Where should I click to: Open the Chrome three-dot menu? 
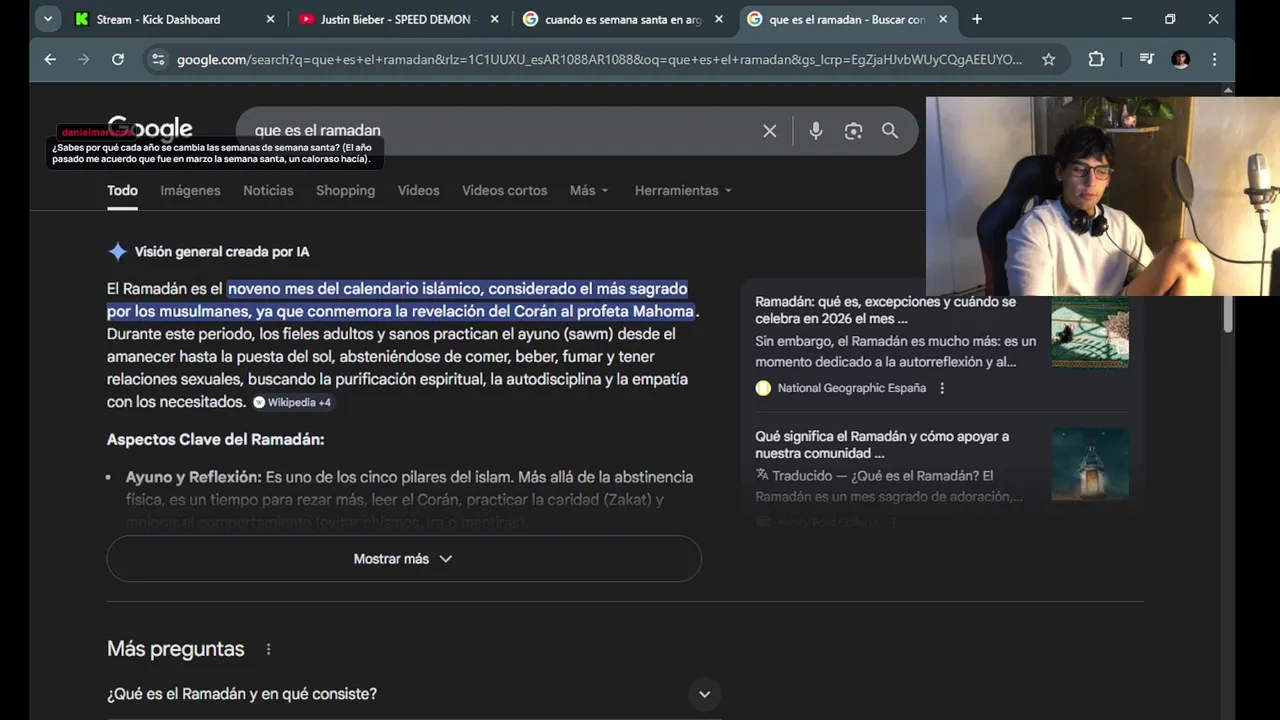pos(1214,59)
